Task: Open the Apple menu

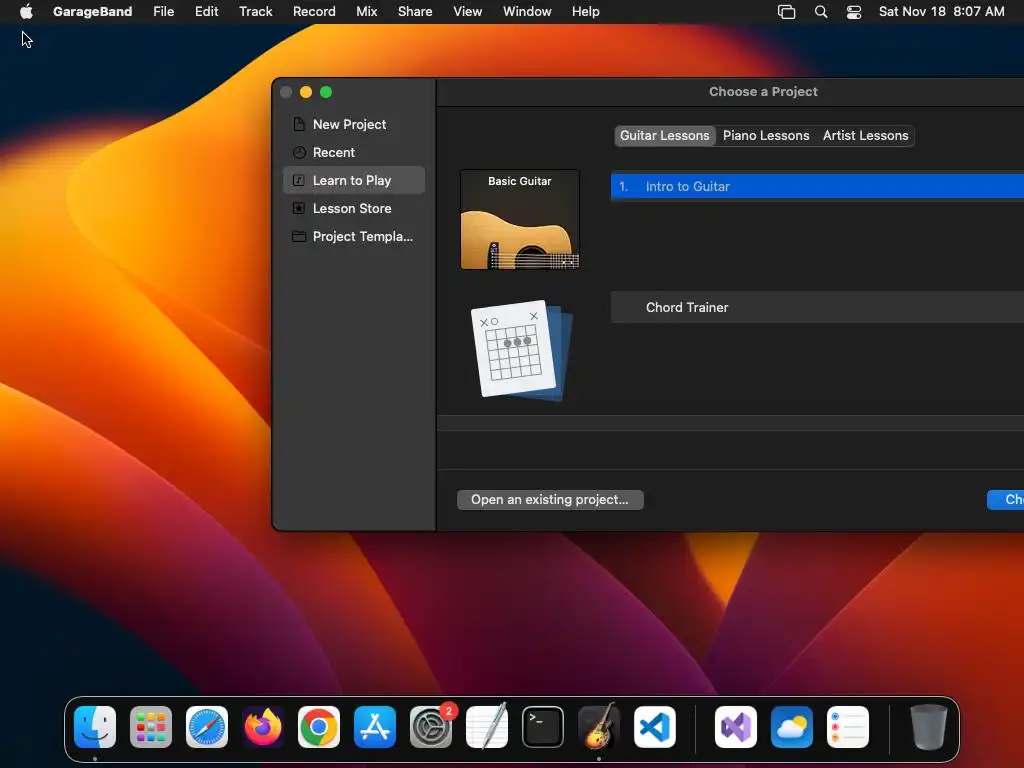Action: tap(26, 11)
